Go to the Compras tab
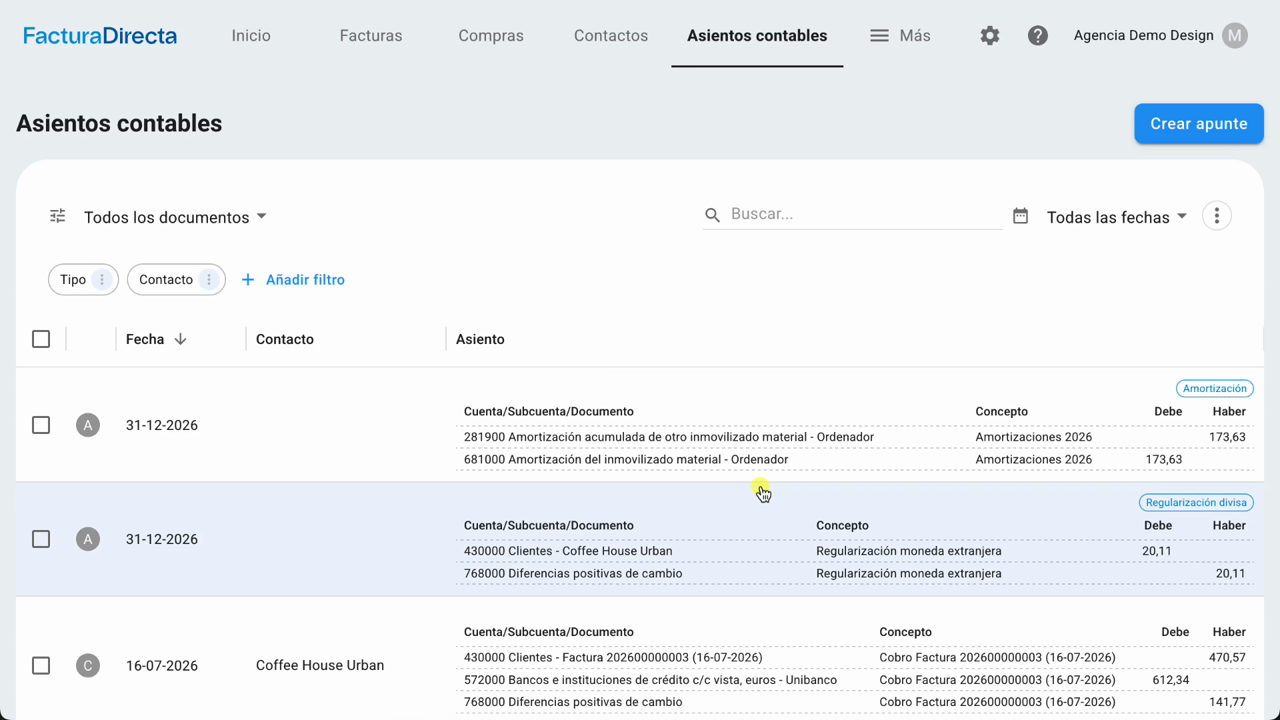This screenshot has height=720, width=1280. point(491,36)
